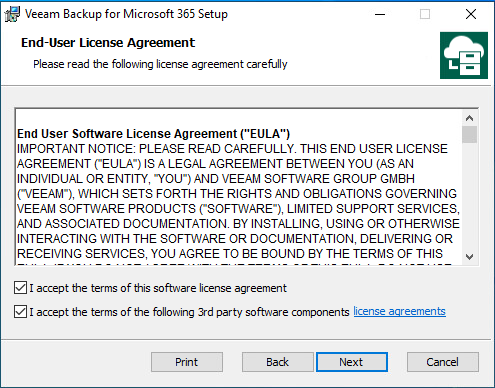Image resolution: width=495 pixels, height=388 pixels.
Task: Click 'Please read the following license agreement carefully'
Action: click(x=160, y=64)
